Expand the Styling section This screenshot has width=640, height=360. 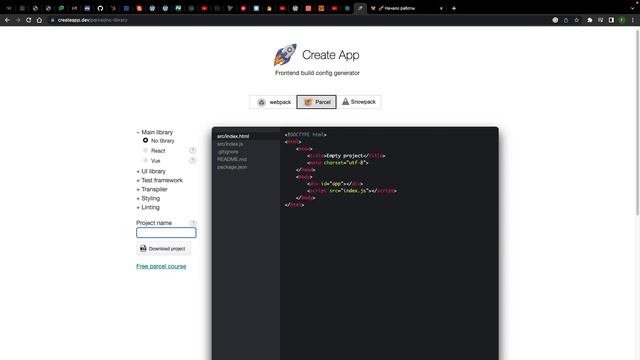click(148, 198)
